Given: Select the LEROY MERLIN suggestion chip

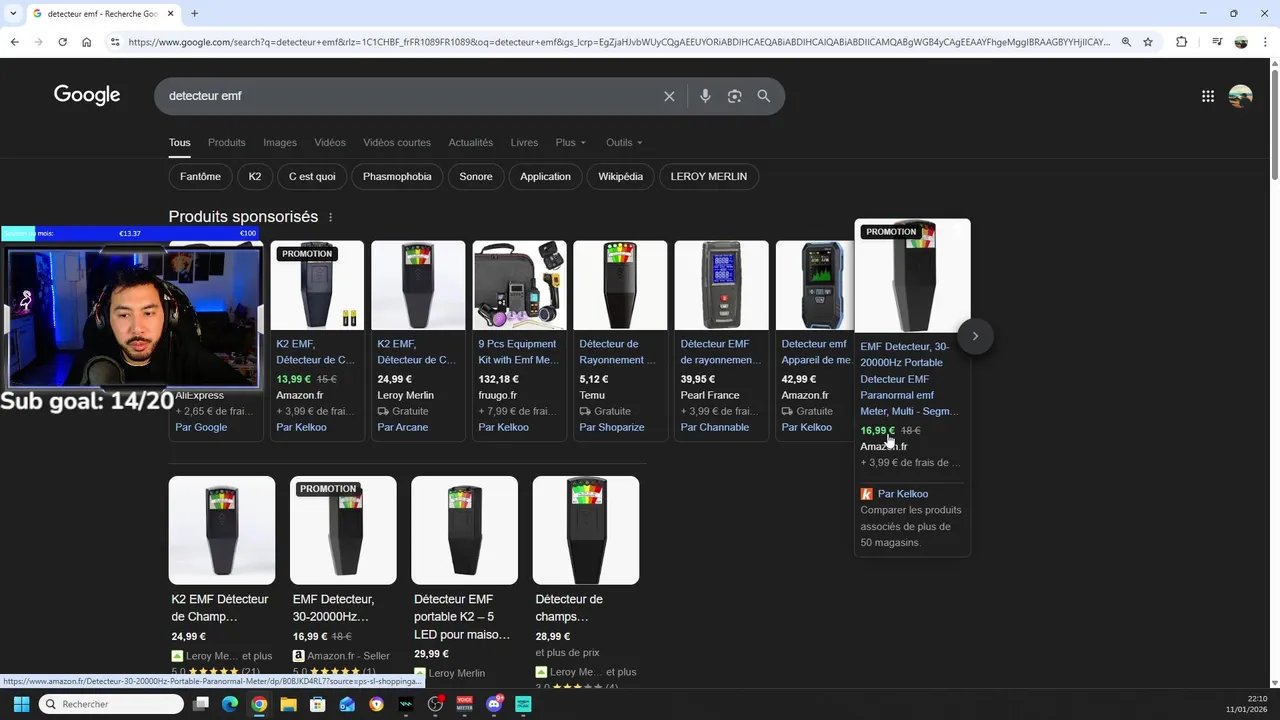Looking at the screenshot, I should [709, 177].
